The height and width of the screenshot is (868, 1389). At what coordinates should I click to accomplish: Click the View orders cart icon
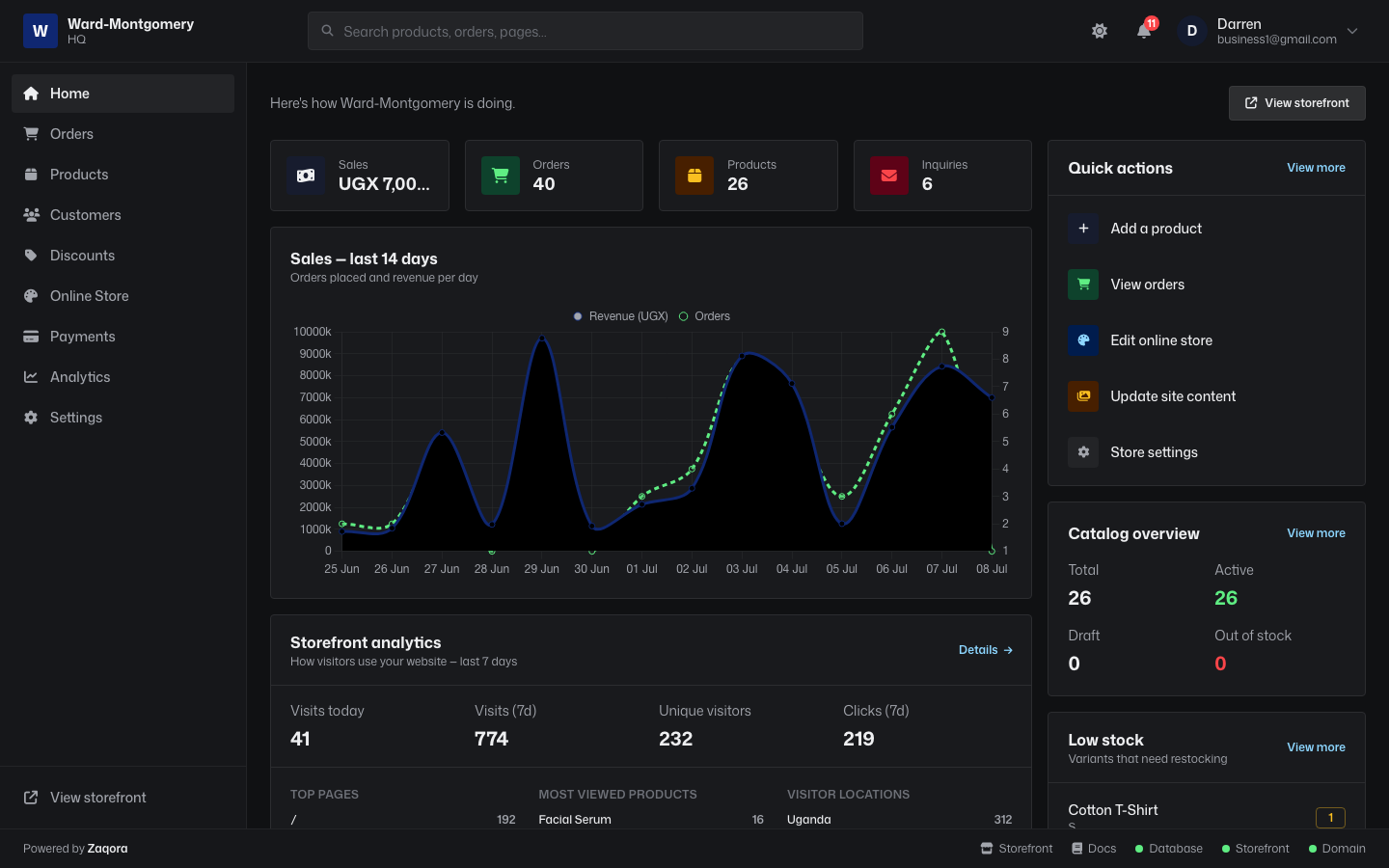[1083, 285]
